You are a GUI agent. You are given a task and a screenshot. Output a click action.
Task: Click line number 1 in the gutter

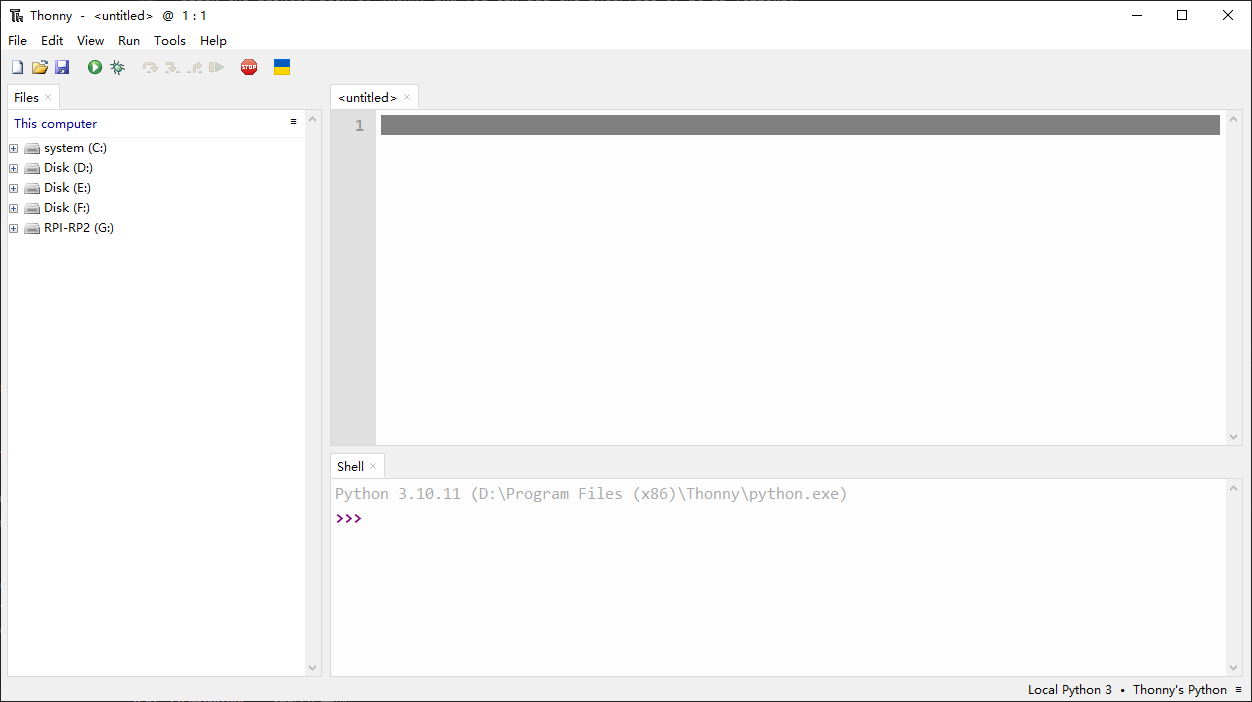[359, 126]
